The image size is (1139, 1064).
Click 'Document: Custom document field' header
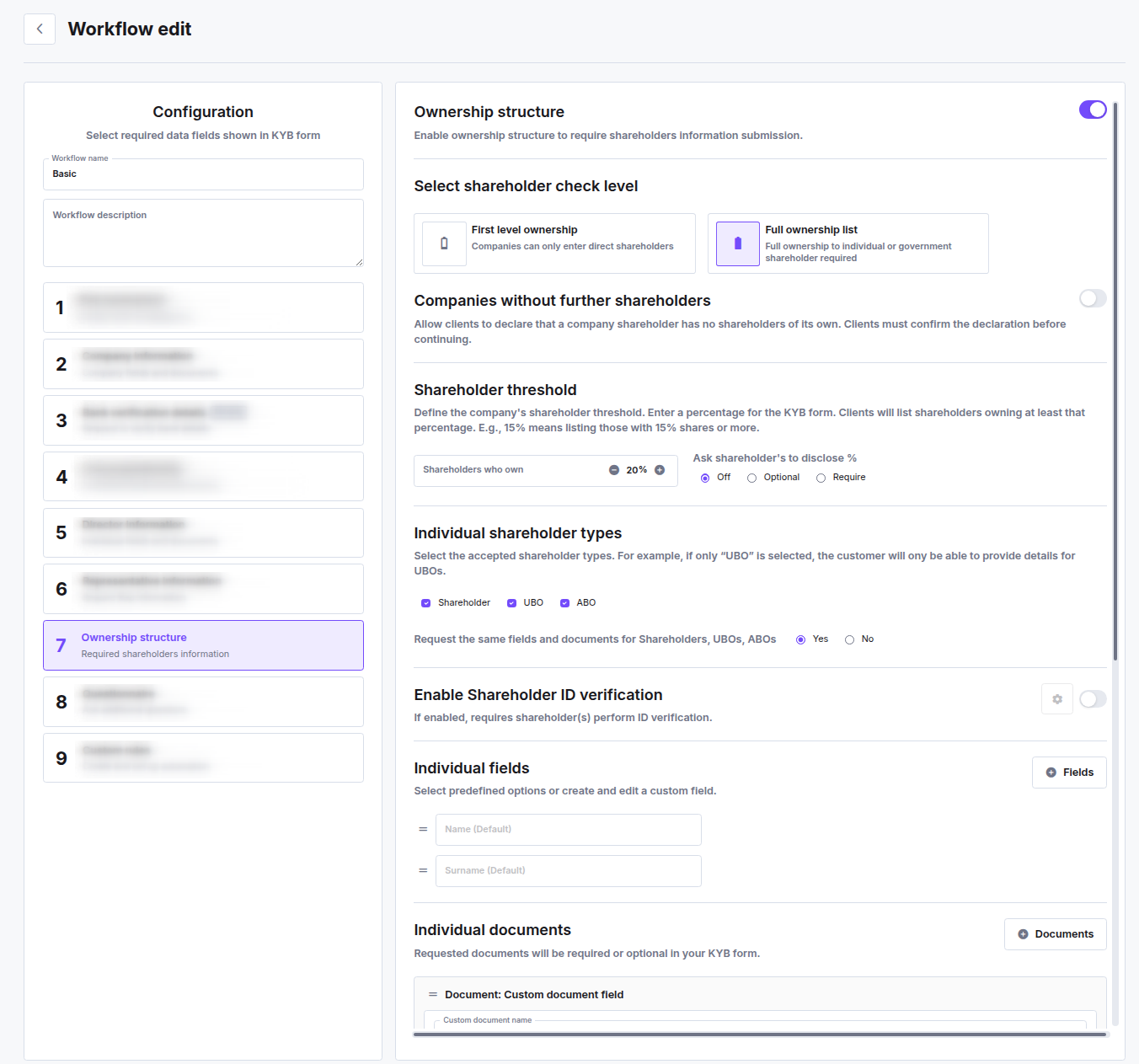(x=534, y=995)
